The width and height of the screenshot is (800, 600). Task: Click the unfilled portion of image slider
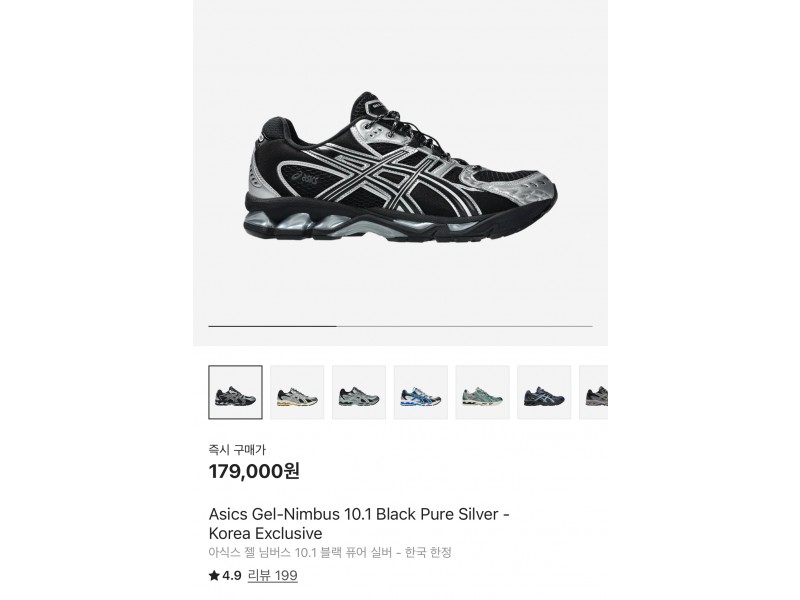click(465, 326)
